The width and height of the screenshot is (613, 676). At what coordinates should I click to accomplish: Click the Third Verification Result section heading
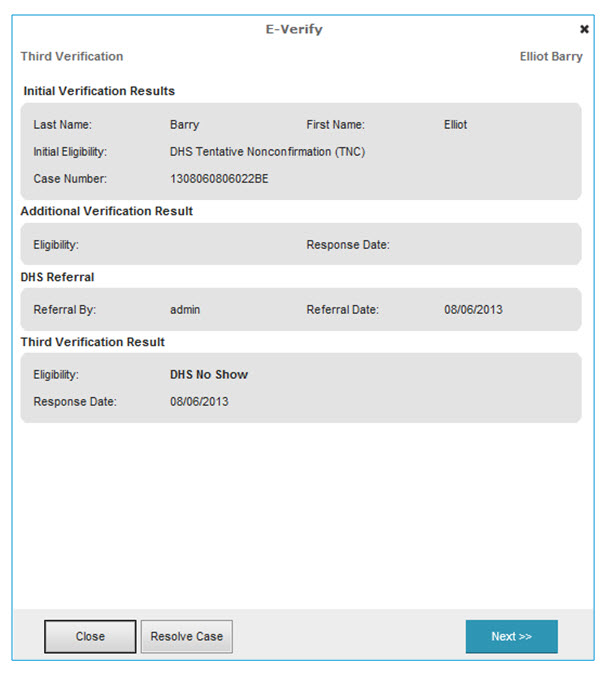pos(93,342)
